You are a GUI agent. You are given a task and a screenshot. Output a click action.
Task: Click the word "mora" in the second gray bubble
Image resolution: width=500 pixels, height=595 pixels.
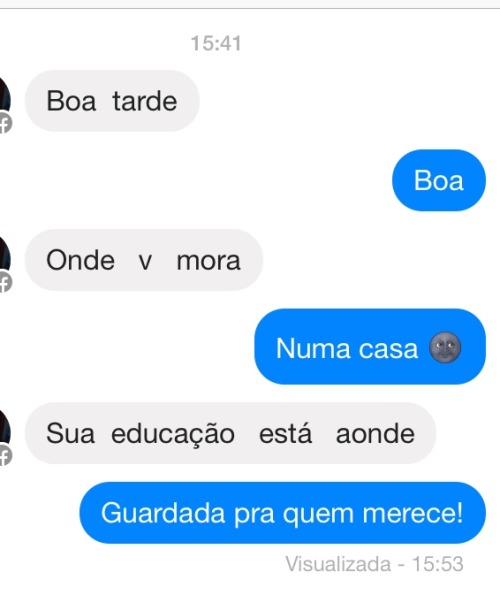[209, 261]
